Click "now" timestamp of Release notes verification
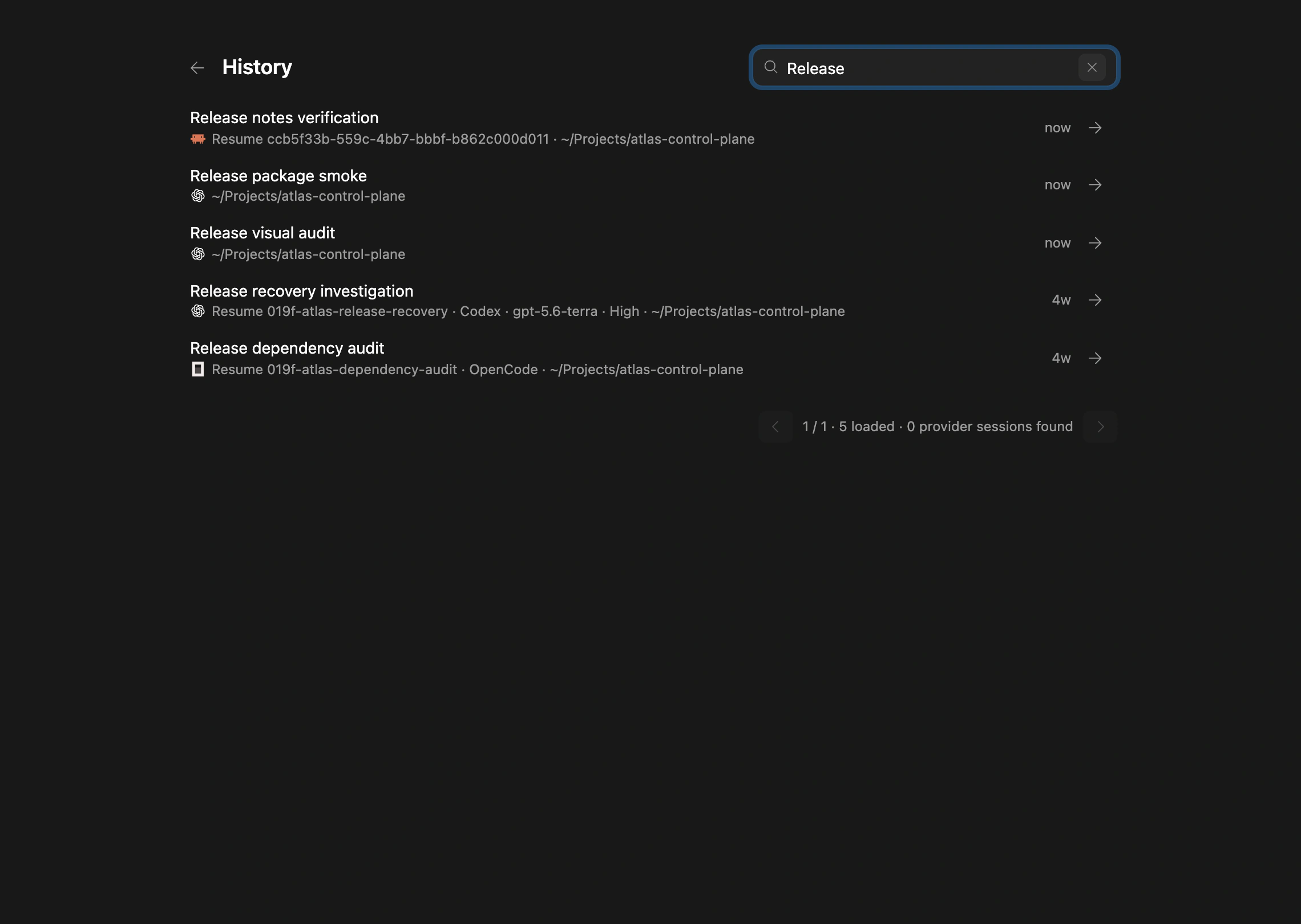Screen dimensions: 1301x924 pyautogui.click(x=1057, y=128)
